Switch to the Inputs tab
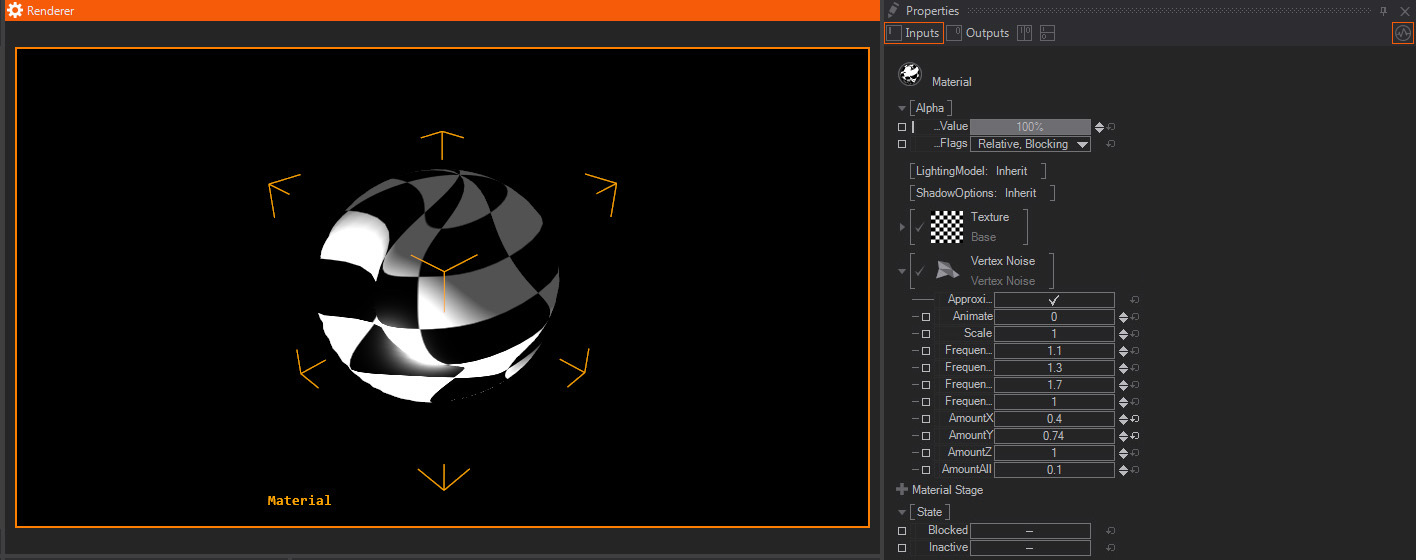The height and width of the screenshot is (560, 1416). [913, 33]
